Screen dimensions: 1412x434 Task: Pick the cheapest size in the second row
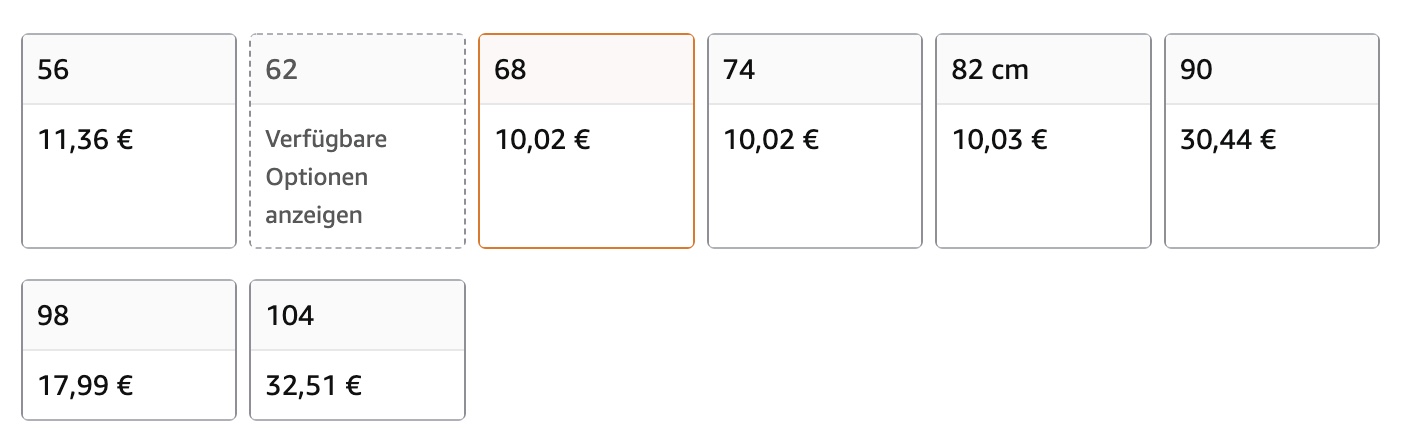click(x=129, y=350)
